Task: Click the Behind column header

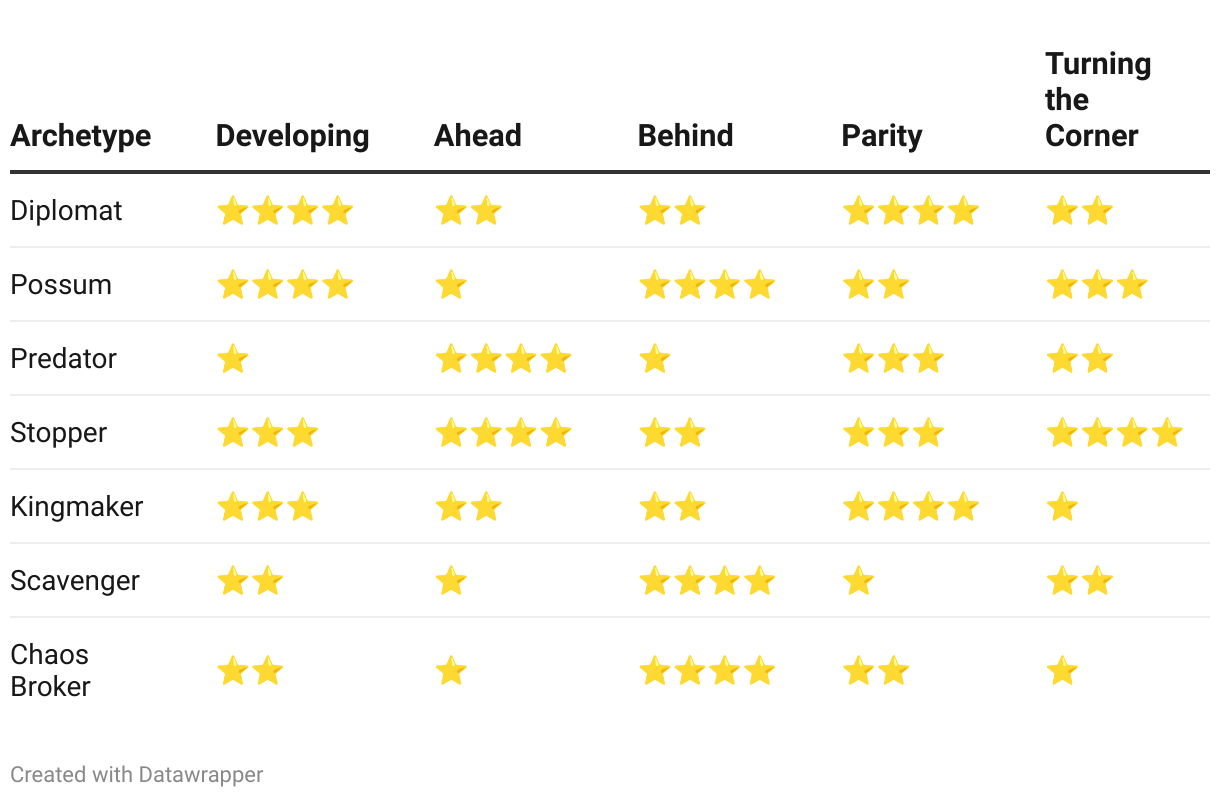Action: (x=686, y=136)
